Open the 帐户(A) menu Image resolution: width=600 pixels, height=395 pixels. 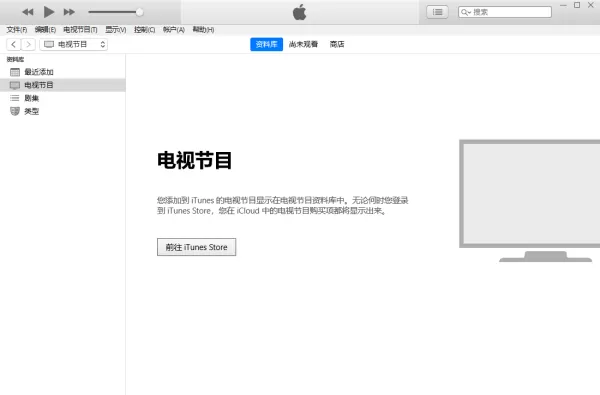(x=174, y=29)
